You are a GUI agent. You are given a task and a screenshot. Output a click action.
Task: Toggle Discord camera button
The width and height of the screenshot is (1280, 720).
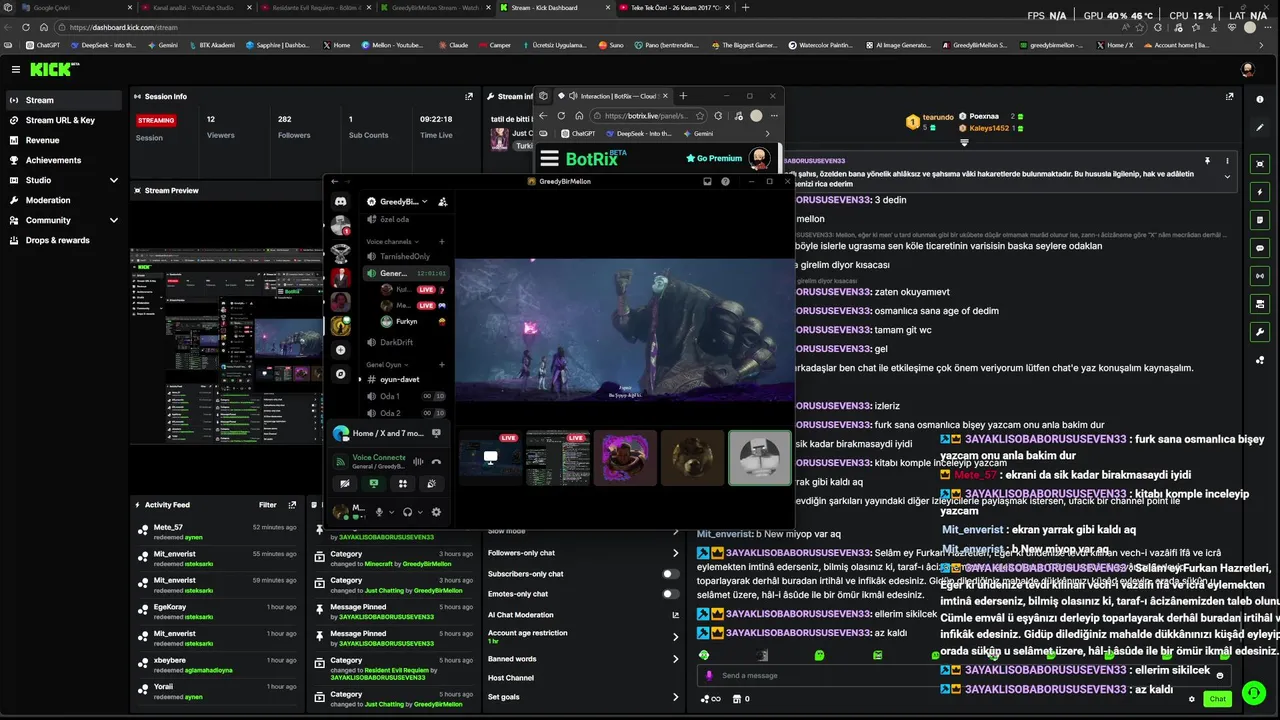tap(345, 484)
